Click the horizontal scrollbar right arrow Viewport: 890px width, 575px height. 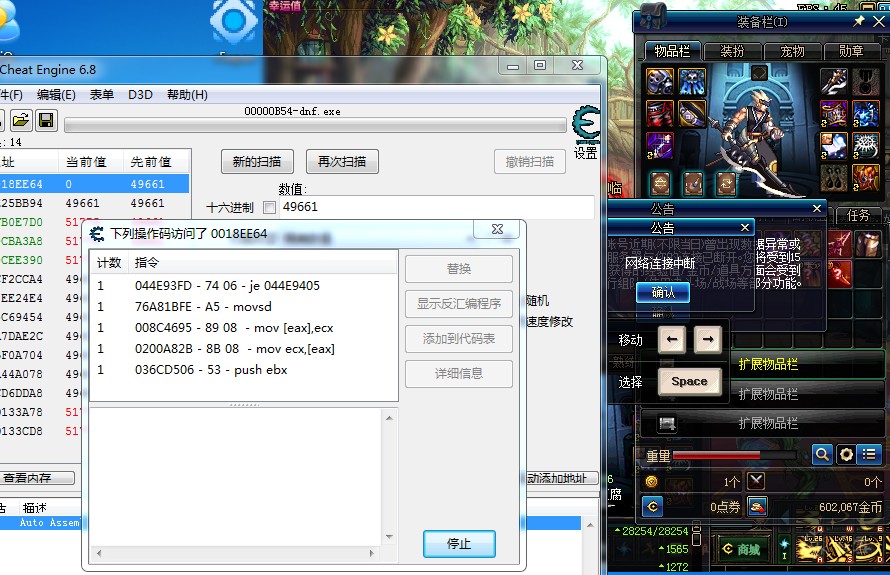pos(372,553)
